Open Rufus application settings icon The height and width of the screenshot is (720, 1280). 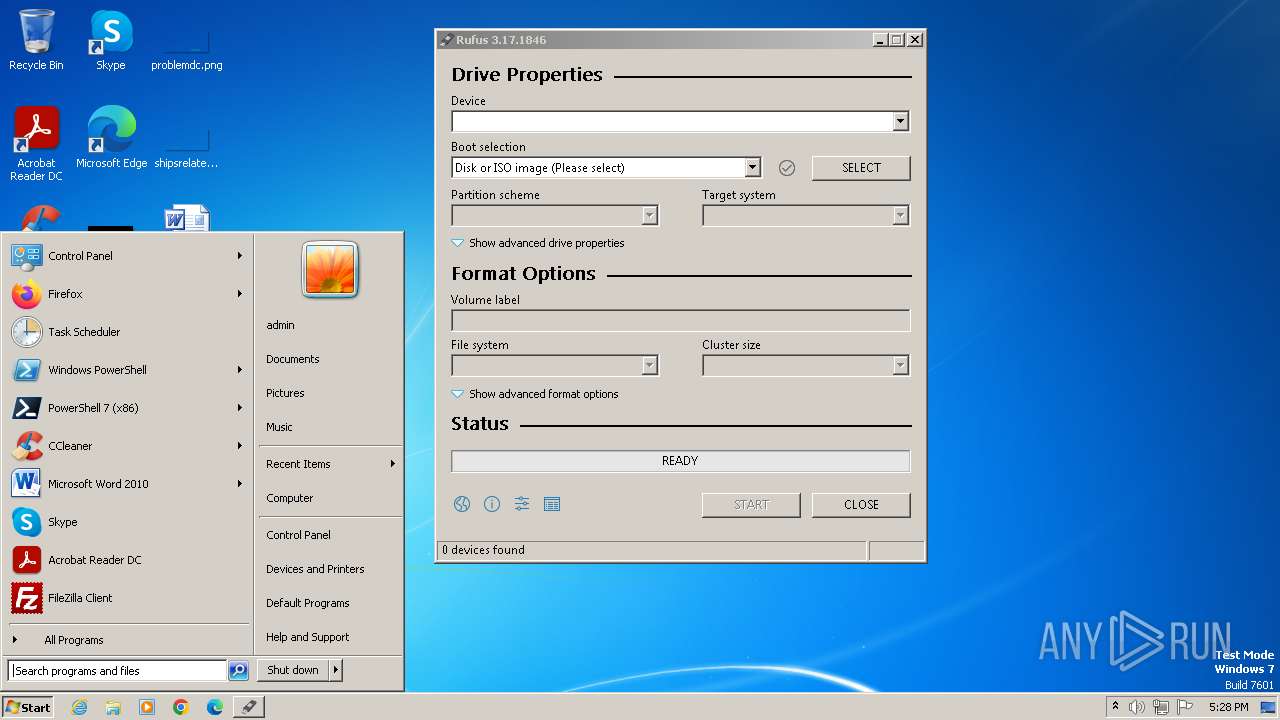tap(522, 504)
